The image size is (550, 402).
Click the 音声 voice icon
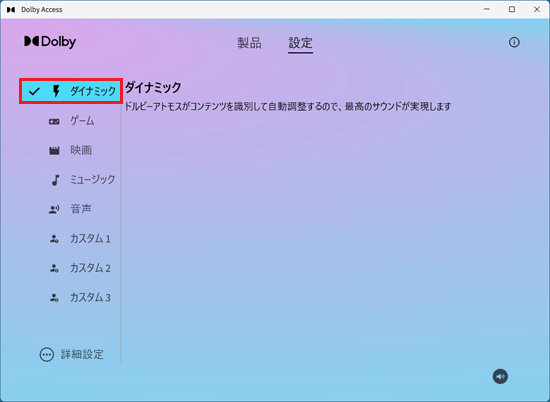(54, 210)
